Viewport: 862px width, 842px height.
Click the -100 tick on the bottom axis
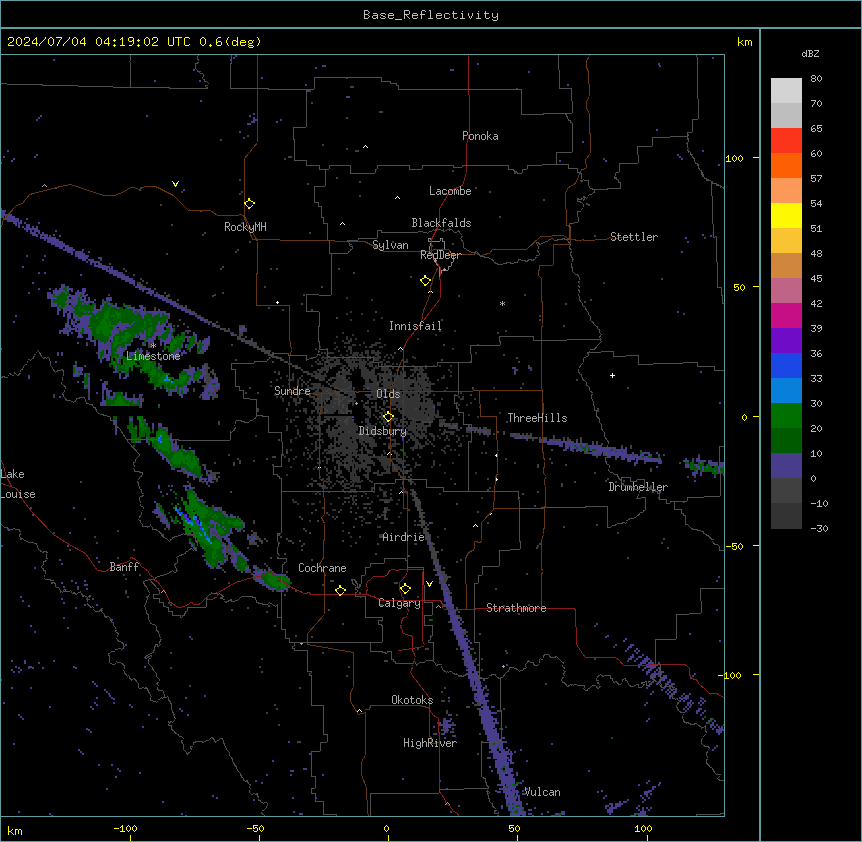(x=125, y=828)
